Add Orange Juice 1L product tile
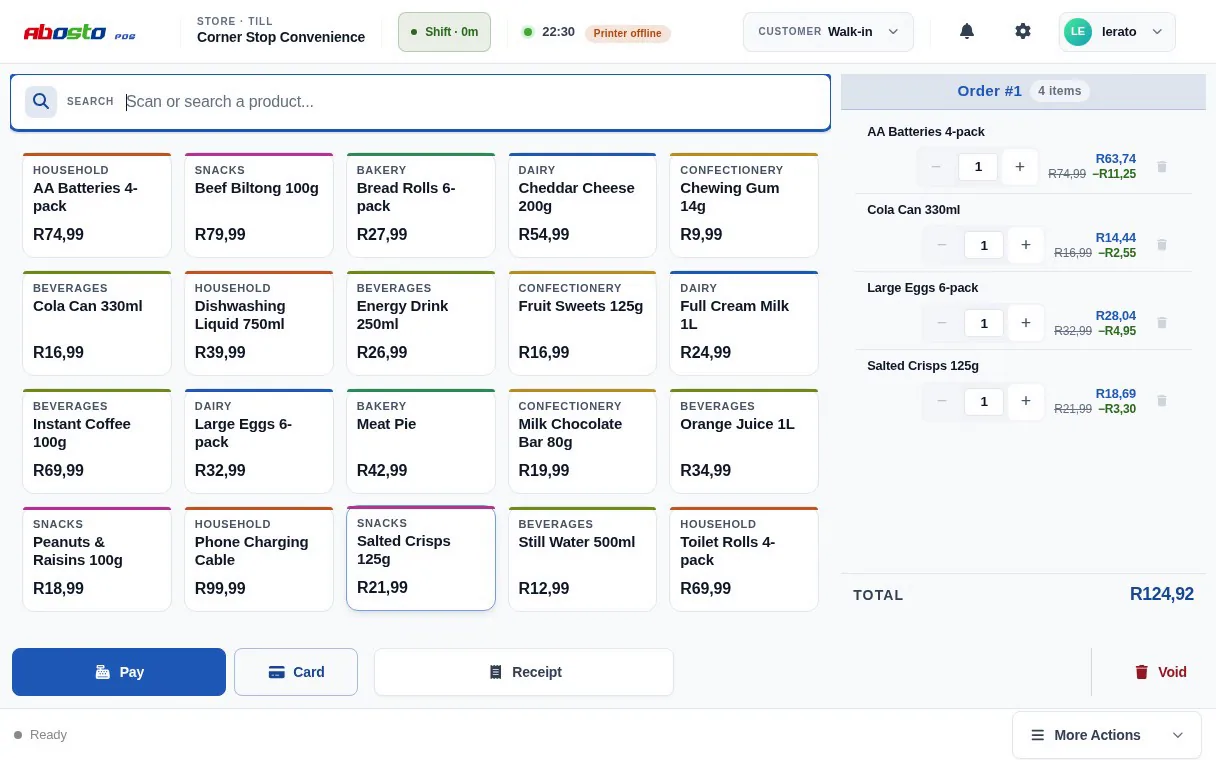The width and height of the screenshot is (1216, 760). [744, 441]
